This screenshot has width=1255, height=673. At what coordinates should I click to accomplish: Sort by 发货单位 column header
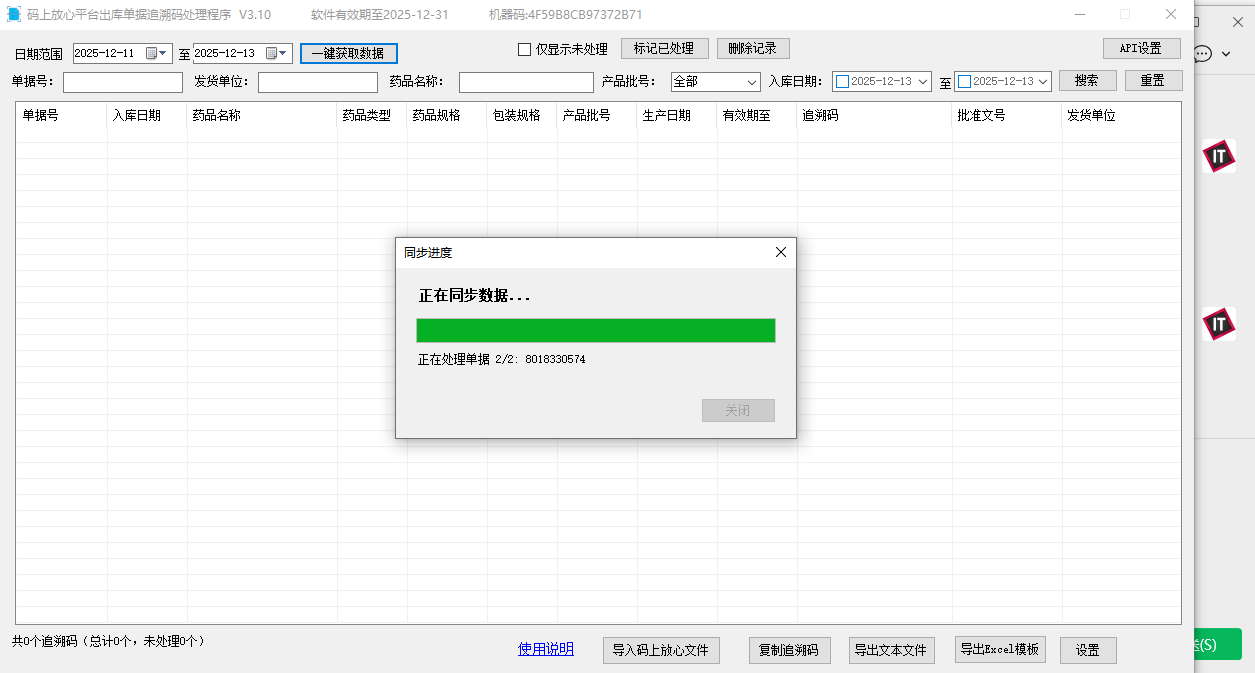tap(1121, 116)
